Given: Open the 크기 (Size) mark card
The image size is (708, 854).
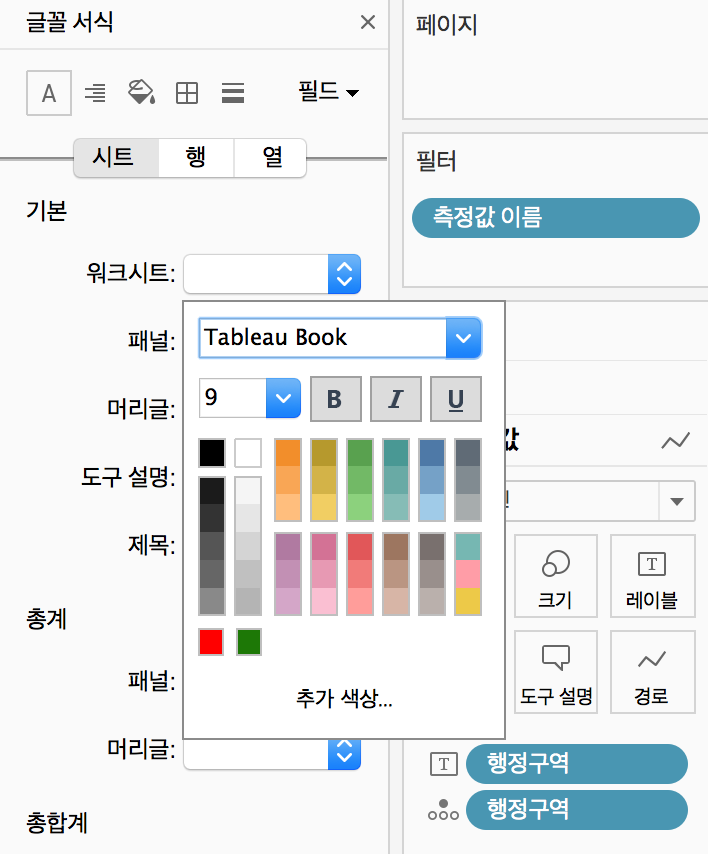Looking at the screenshot, I should [x=556, y=576].
